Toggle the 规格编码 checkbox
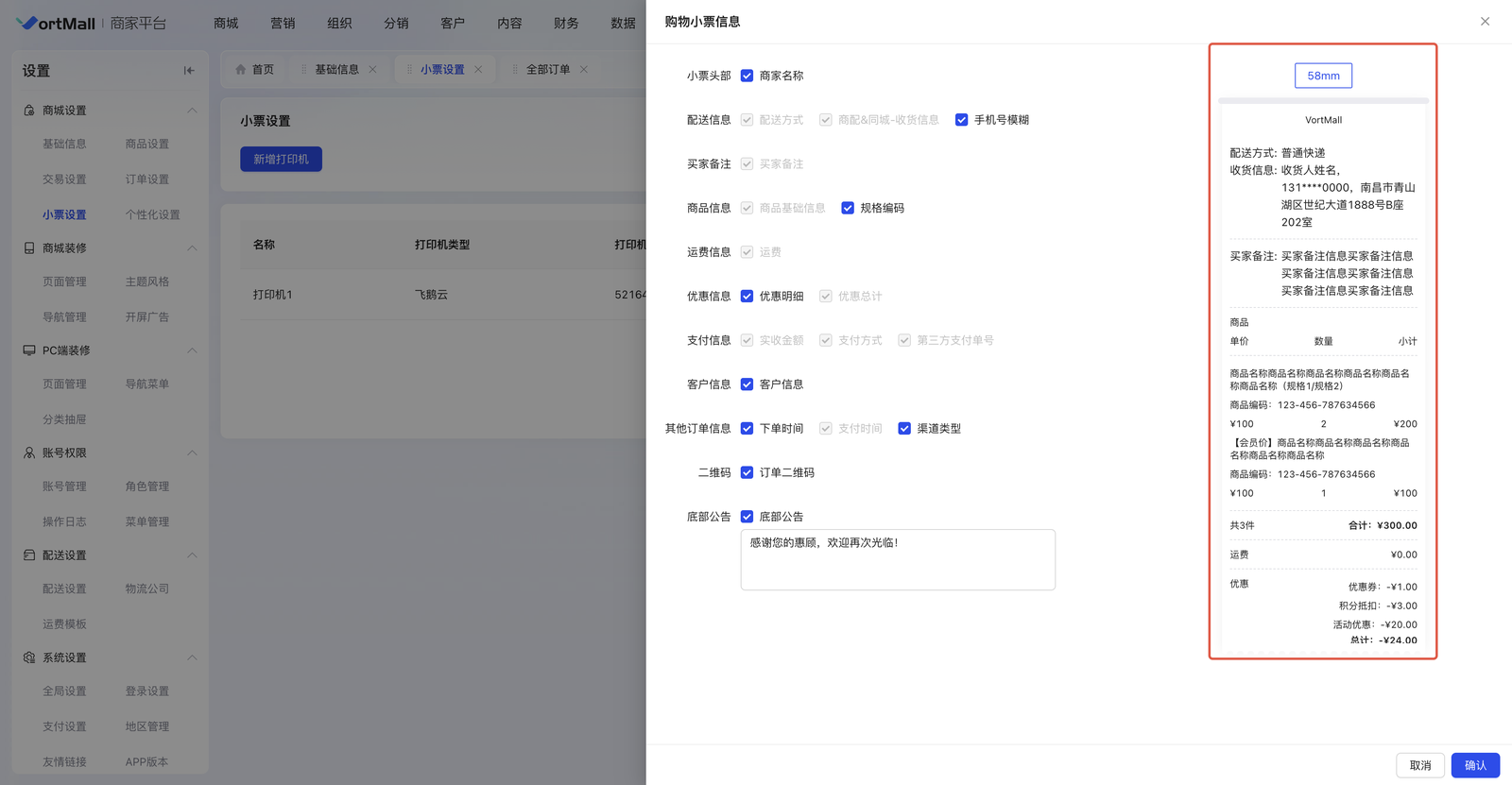The image size is (1512, 785). coord(848,208)
